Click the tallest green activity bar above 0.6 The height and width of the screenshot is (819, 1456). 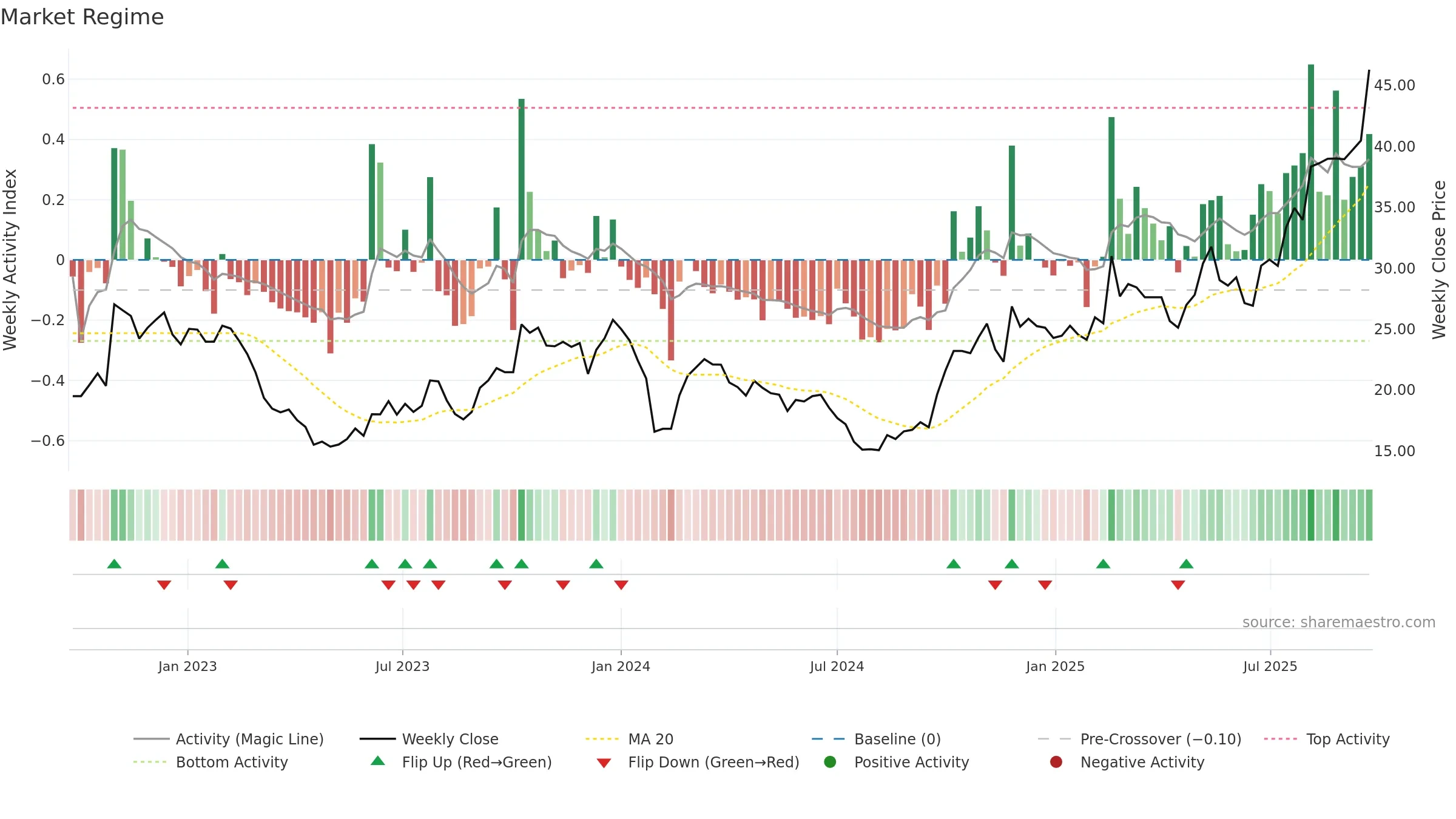pyautogui.click(x=1311, y=162)
